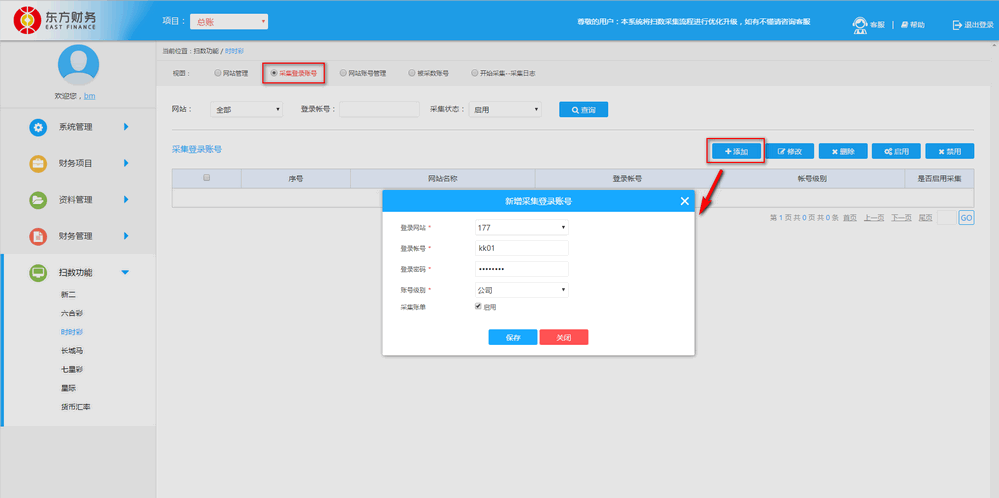Expand the 账号级别 dropdown showing 公司
Screen dimensions: 999x498
(521, 290)
